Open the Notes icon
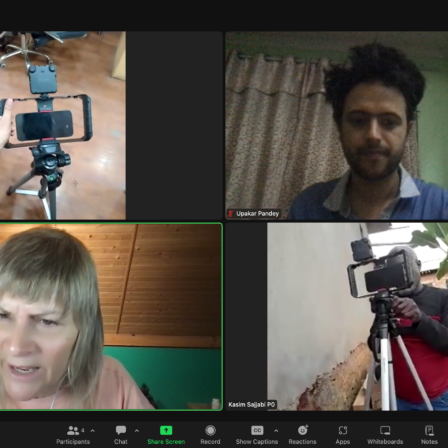 tap(429, 430)
